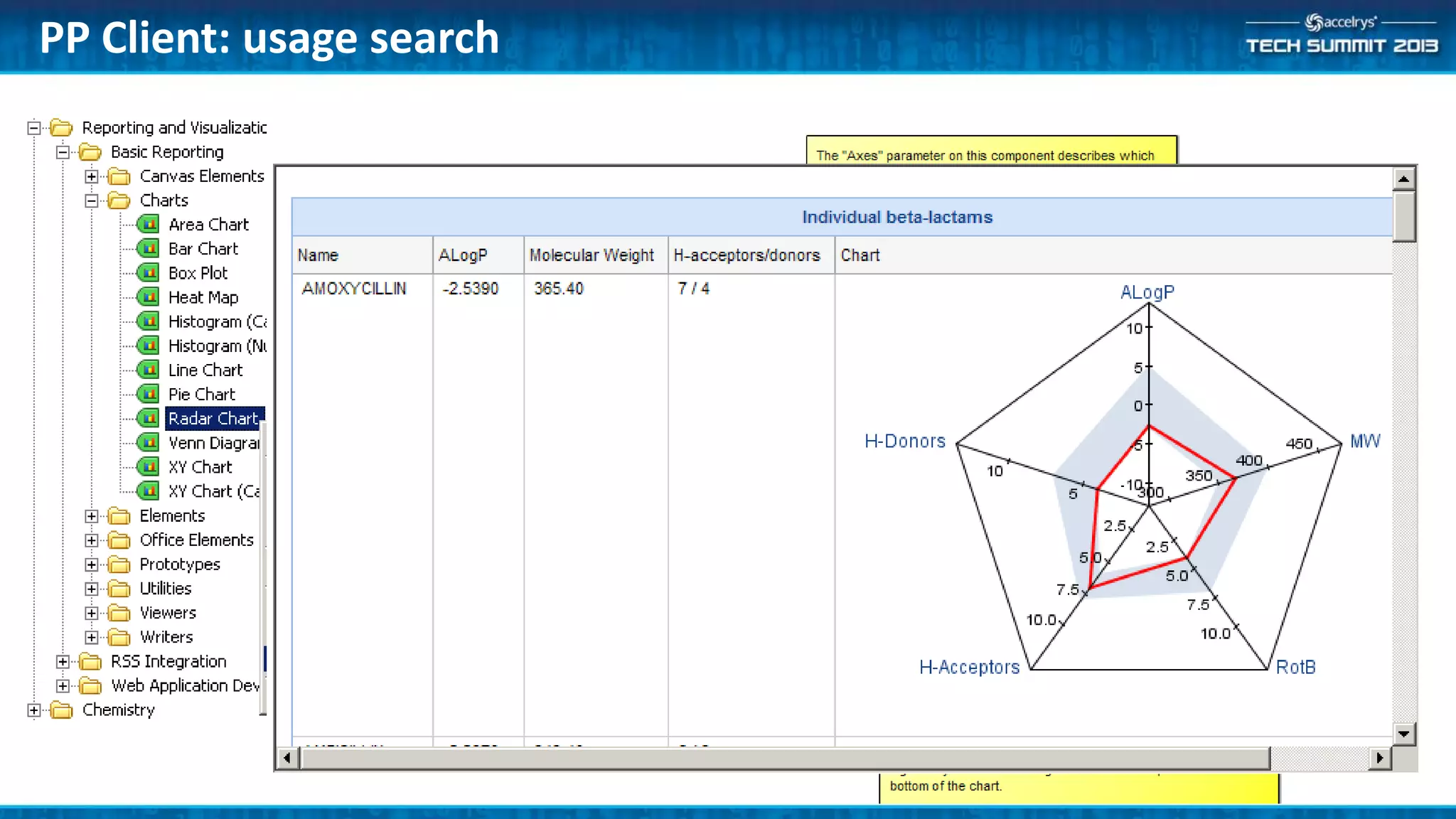Click the Radar Chart component icon
Image resolution: width=1456 pixels, height=819 pixels.
(148, 419)
